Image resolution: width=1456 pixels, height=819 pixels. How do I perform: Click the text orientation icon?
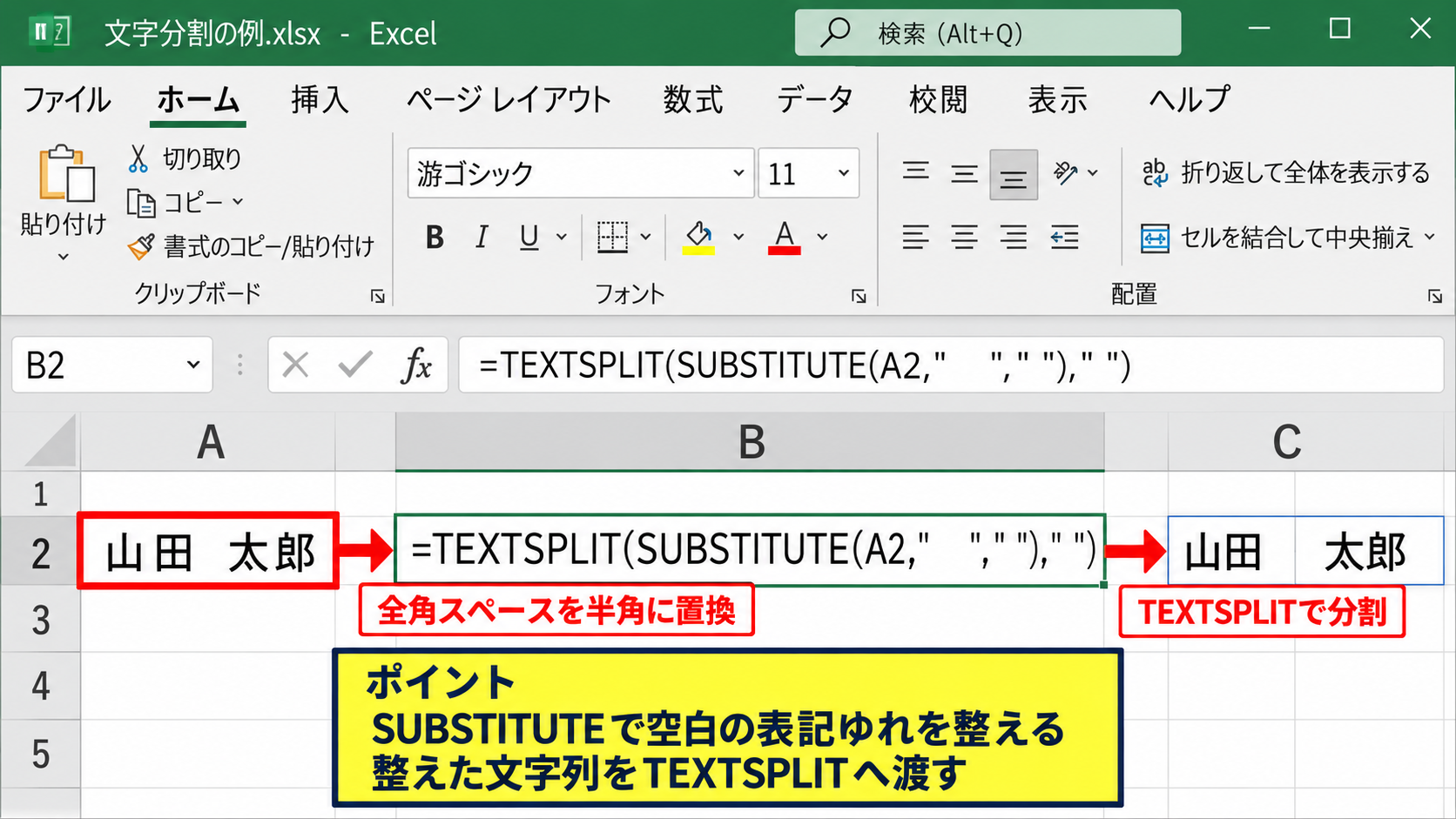(x=1066, y=173)
